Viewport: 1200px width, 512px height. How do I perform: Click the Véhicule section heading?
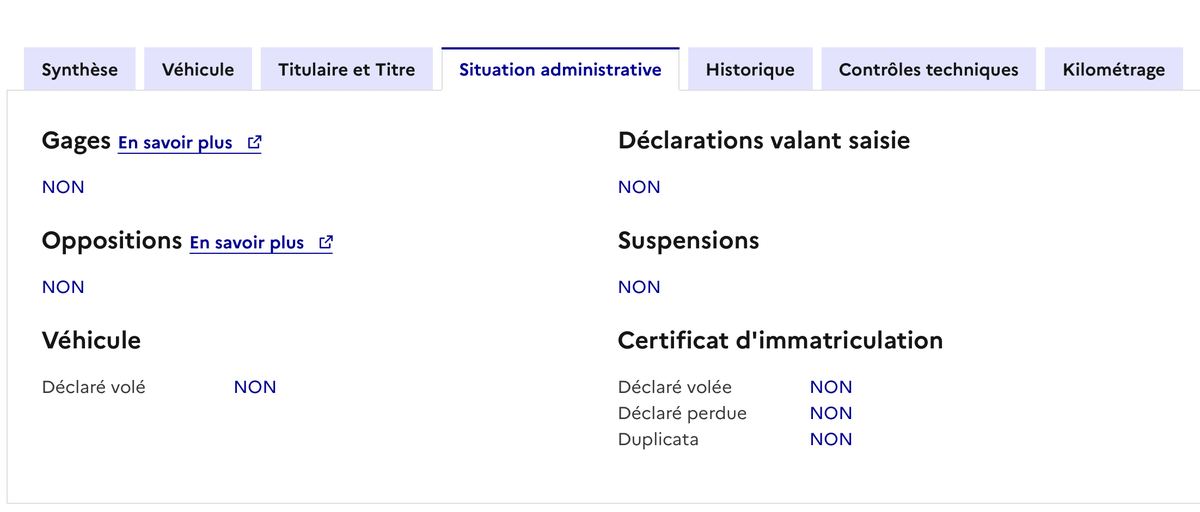click(91, 341)
